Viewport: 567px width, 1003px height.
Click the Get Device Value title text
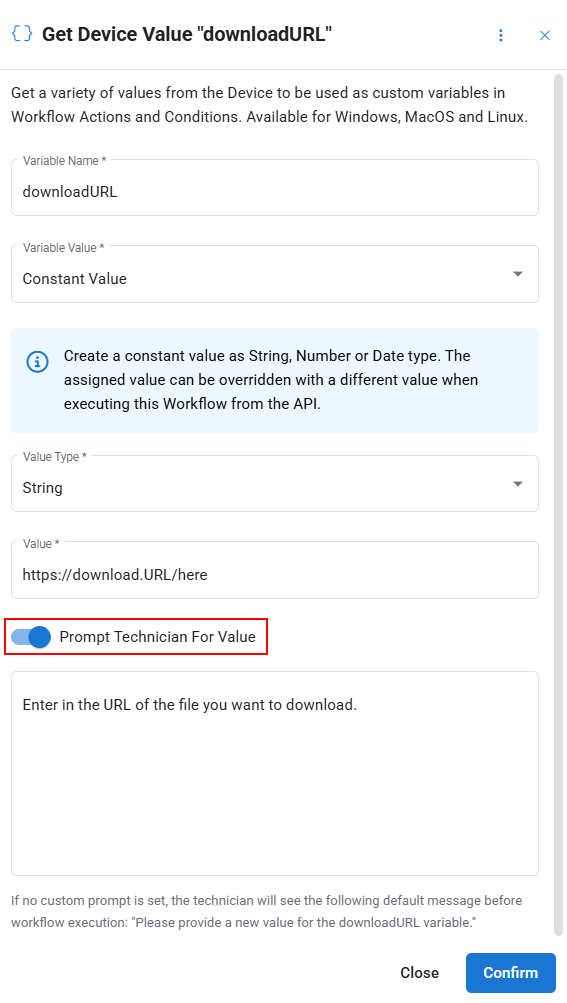[x=187, y=34]
